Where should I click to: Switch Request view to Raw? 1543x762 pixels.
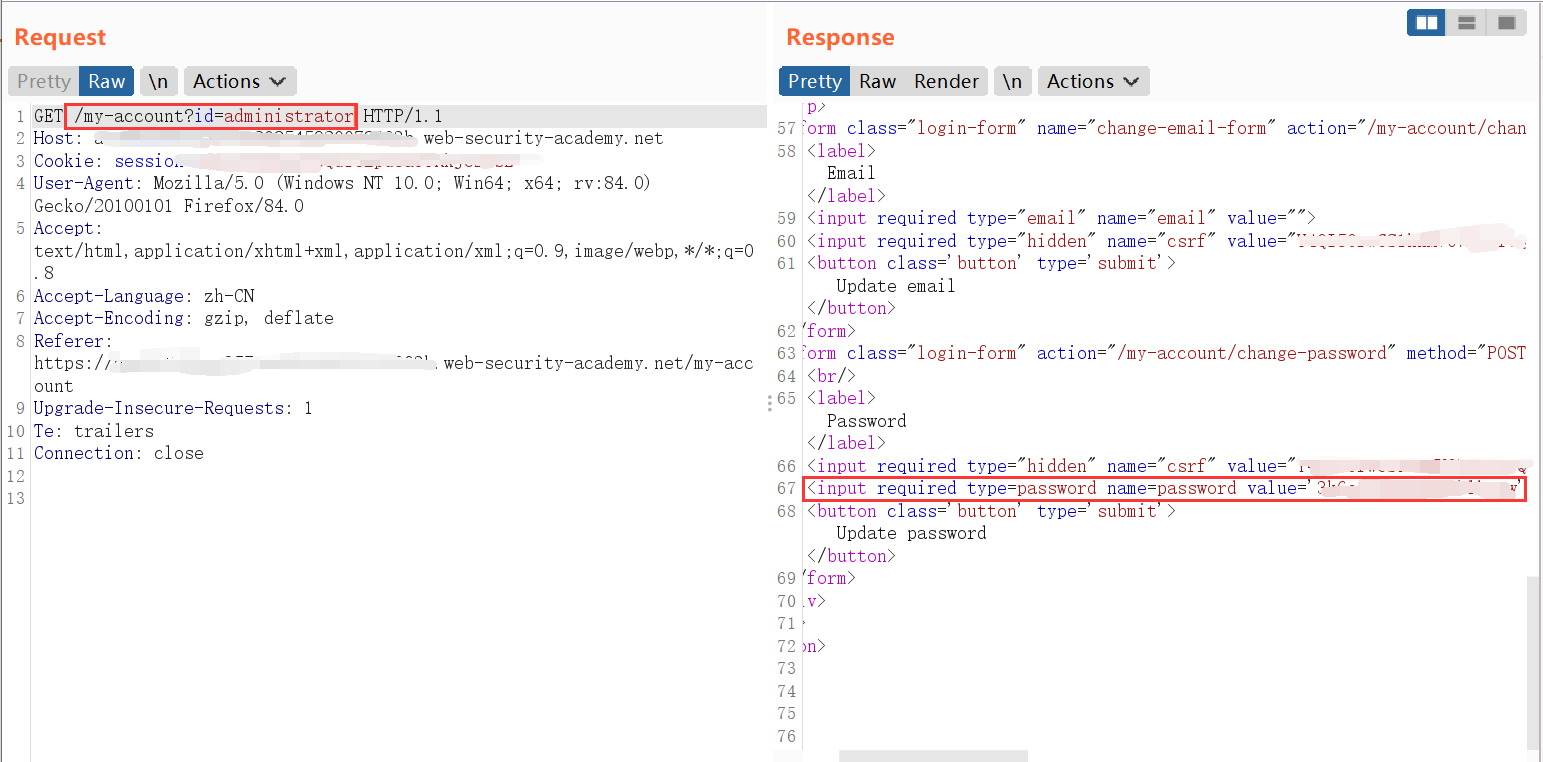coord(106,81)
